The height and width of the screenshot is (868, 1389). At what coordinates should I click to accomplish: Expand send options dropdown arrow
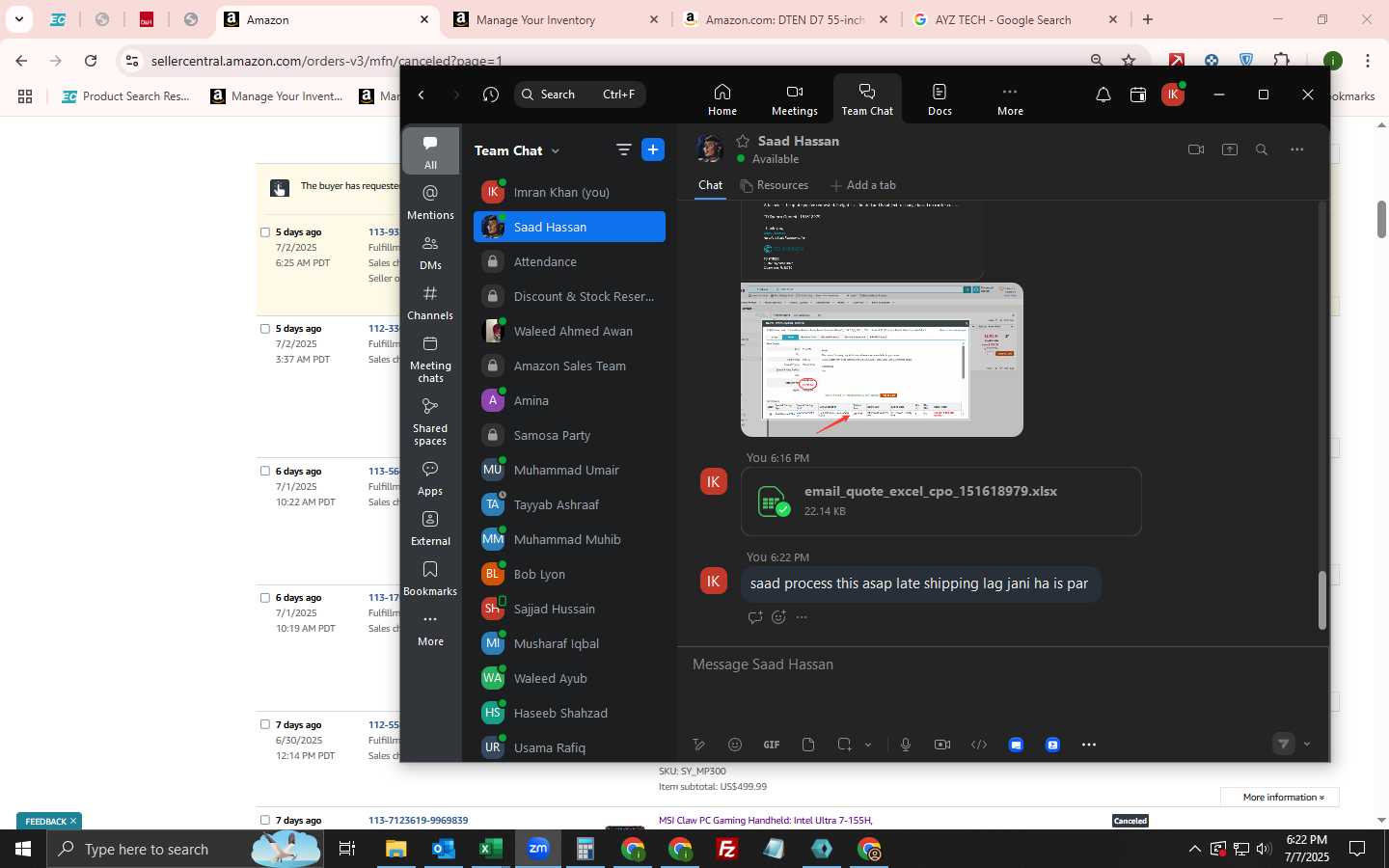click(x=1307, y=744)
